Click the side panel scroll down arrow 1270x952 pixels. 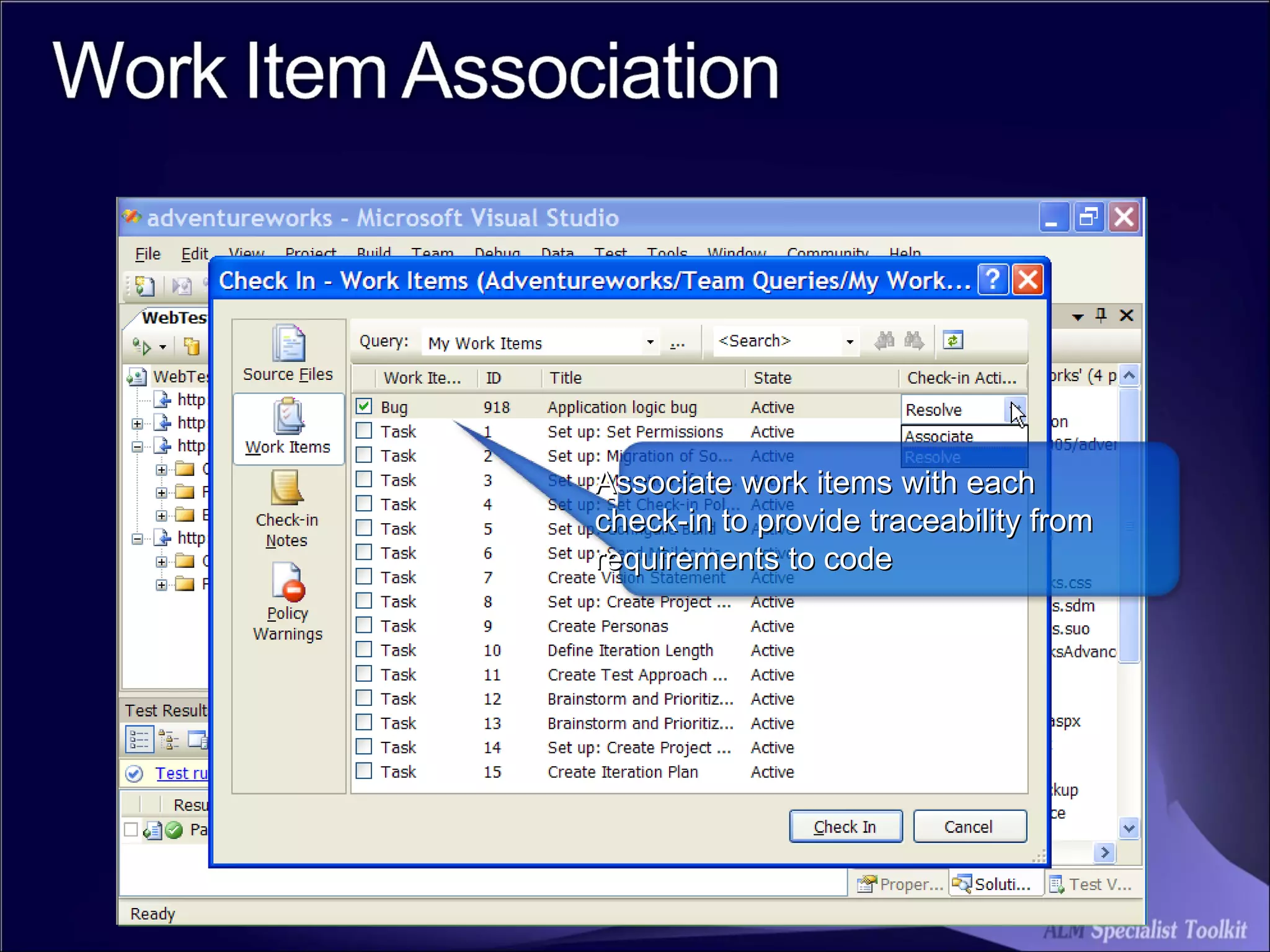(1129, 828)
